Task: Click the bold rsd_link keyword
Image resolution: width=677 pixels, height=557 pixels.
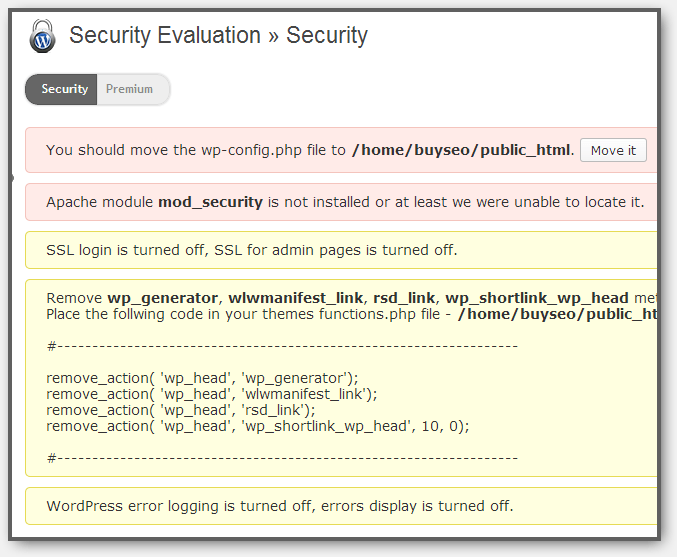Action: click(x=404, y=298)
